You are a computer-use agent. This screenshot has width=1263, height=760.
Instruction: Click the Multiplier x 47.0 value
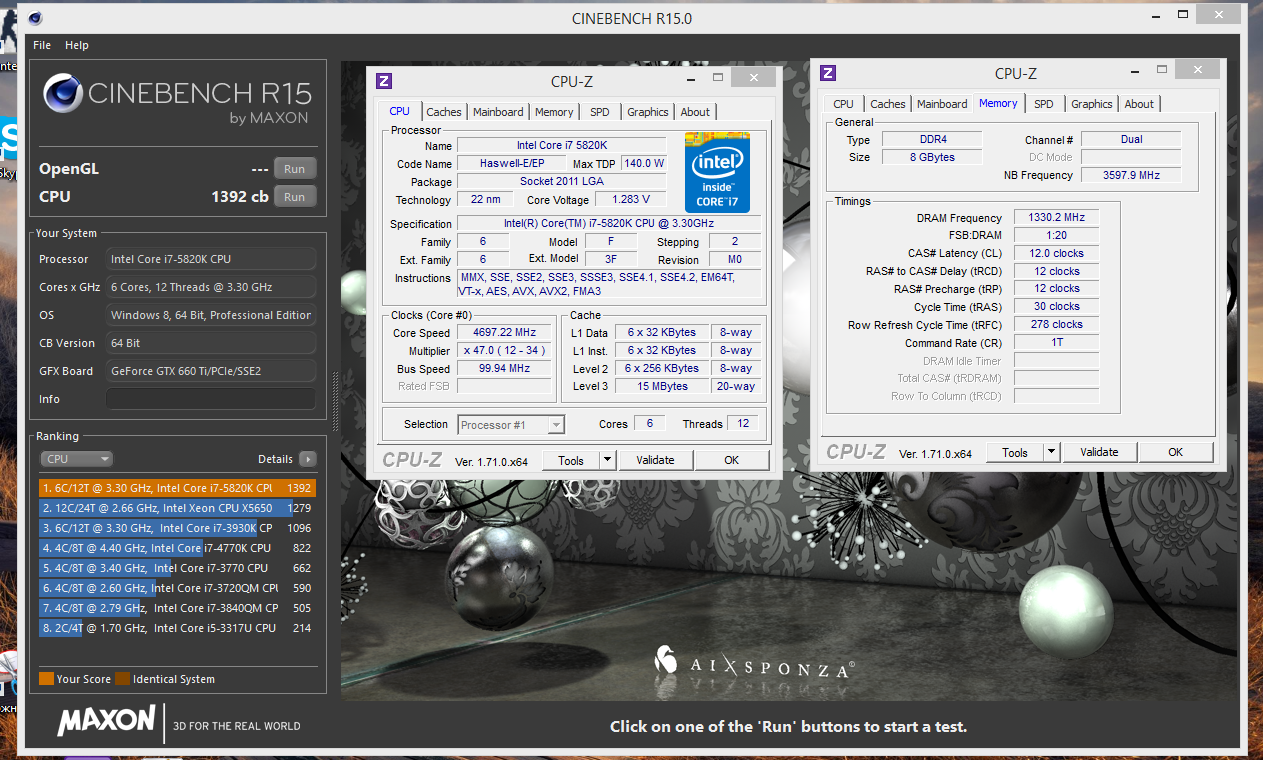coord(504,351)
